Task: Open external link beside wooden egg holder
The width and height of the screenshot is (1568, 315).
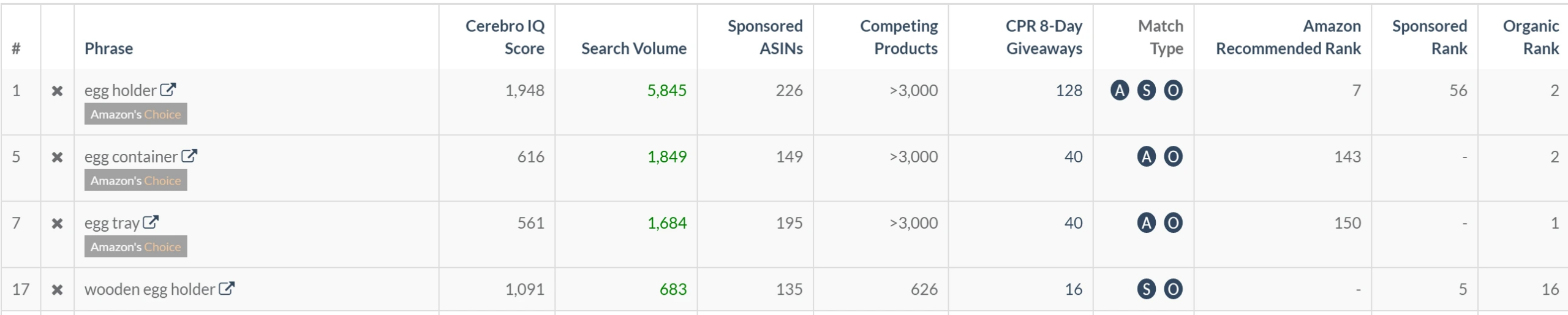Action: (227, 289)
